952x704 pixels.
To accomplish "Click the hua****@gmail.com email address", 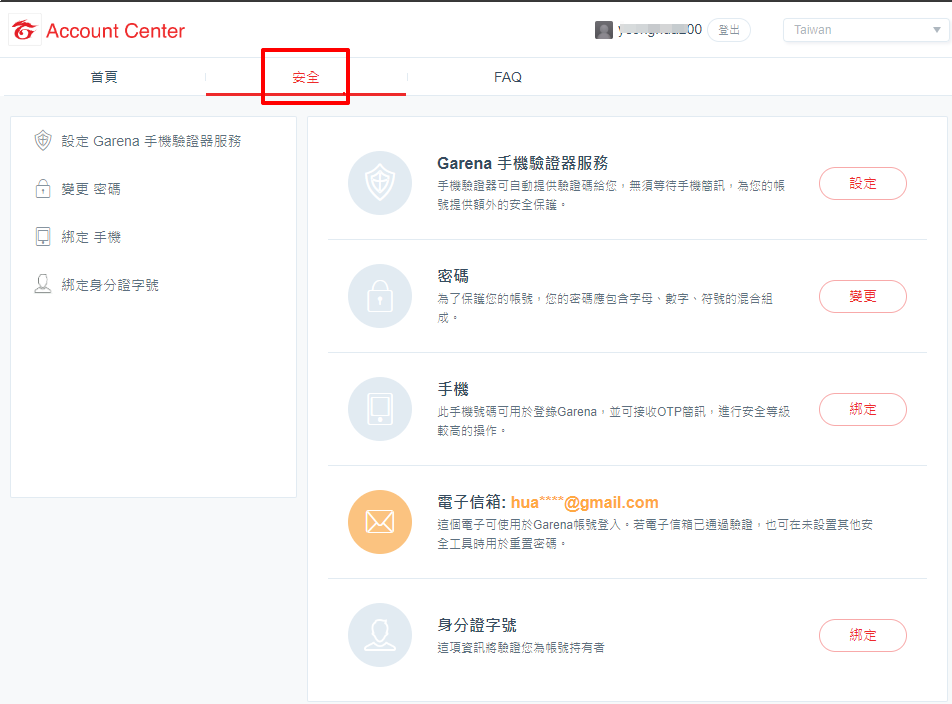I will [x=584, y=503].
